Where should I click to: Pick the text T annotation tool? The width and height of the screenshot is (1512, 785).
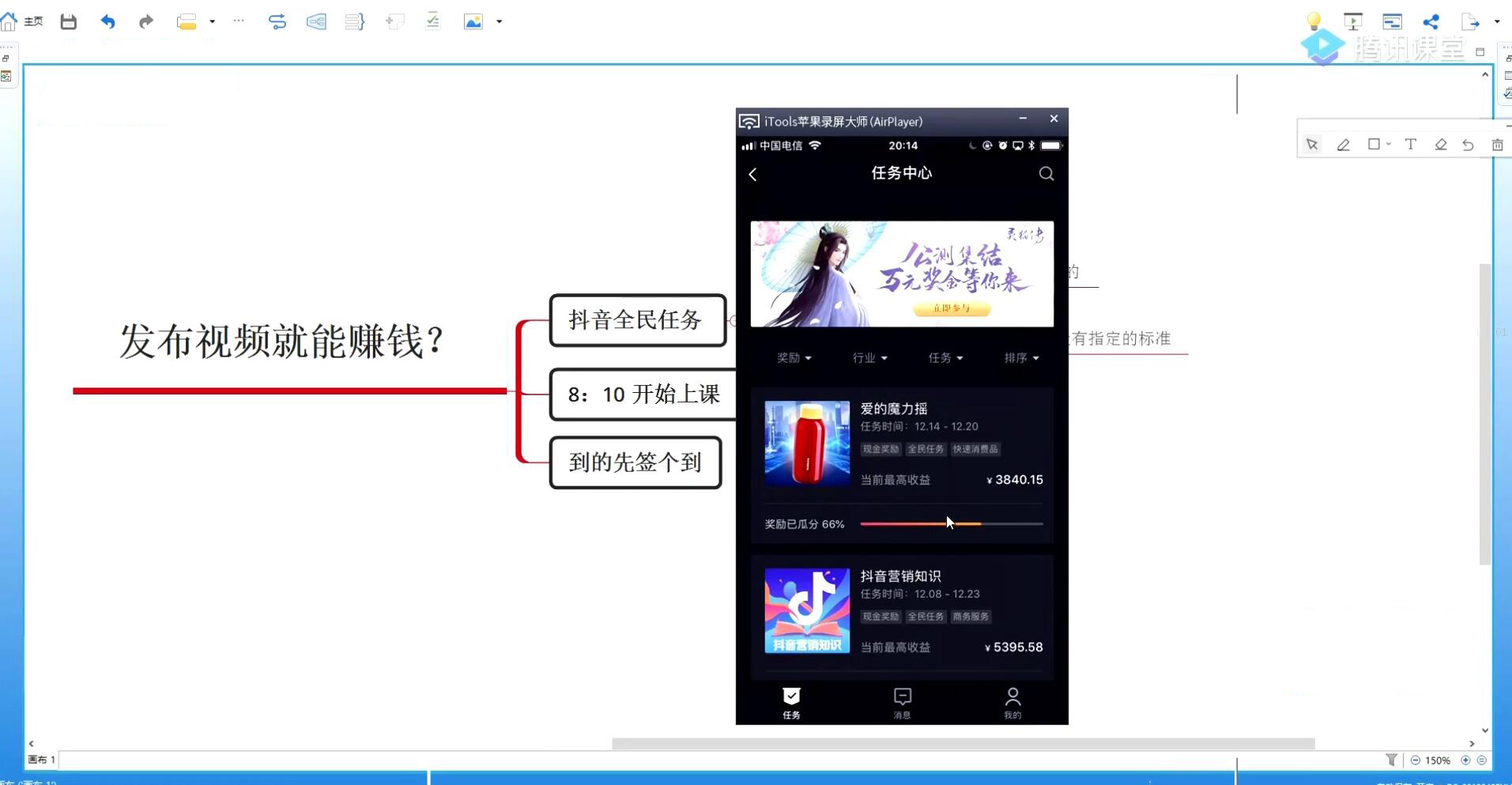[x=1411, y=144]
